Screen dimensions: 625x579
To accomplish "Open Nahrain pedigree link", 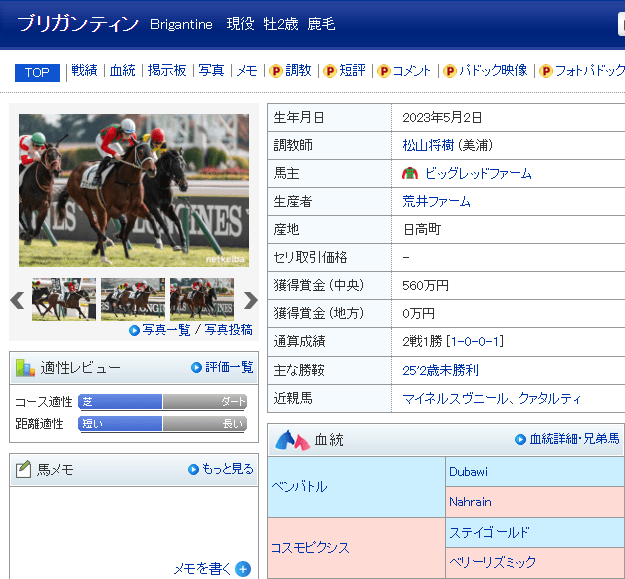I will (x=470, y=501).
